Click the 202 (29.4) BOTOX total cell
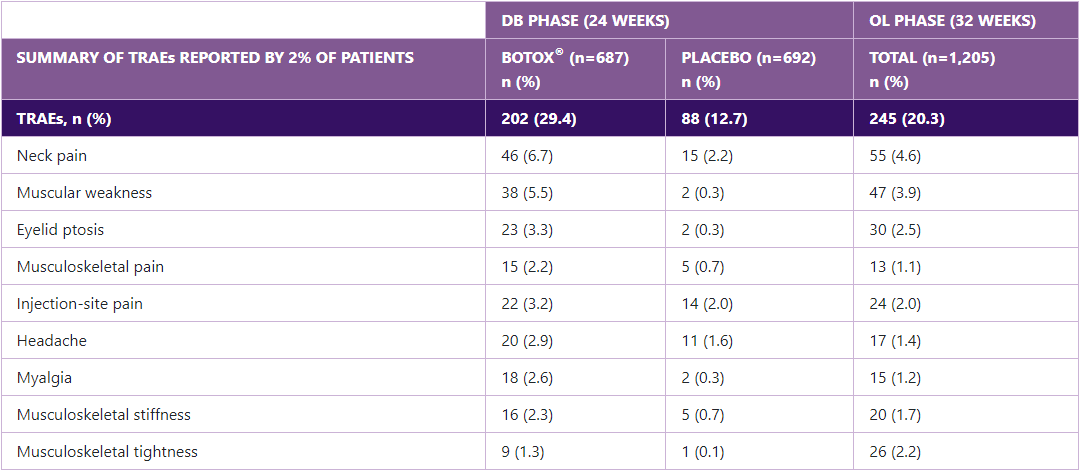This screenshot has width=1081, height=472. 539,119
